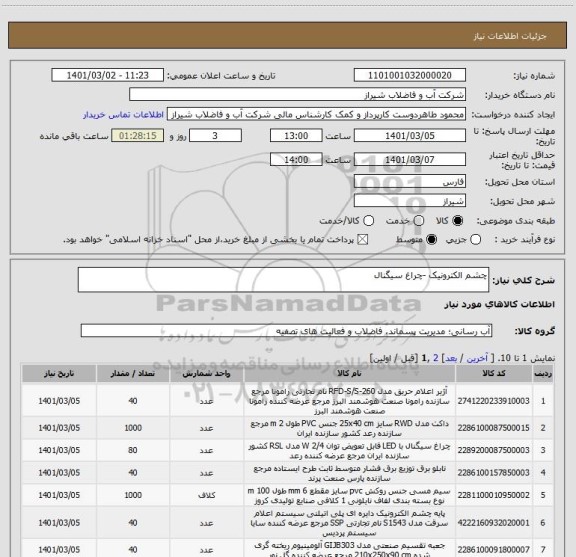Image resolution: width=576 pixels, height=557 pixels.
Task: Click buyer organization name field شرکت آب و فاضلاب شیراز
Action: click(x=298, y=95)
